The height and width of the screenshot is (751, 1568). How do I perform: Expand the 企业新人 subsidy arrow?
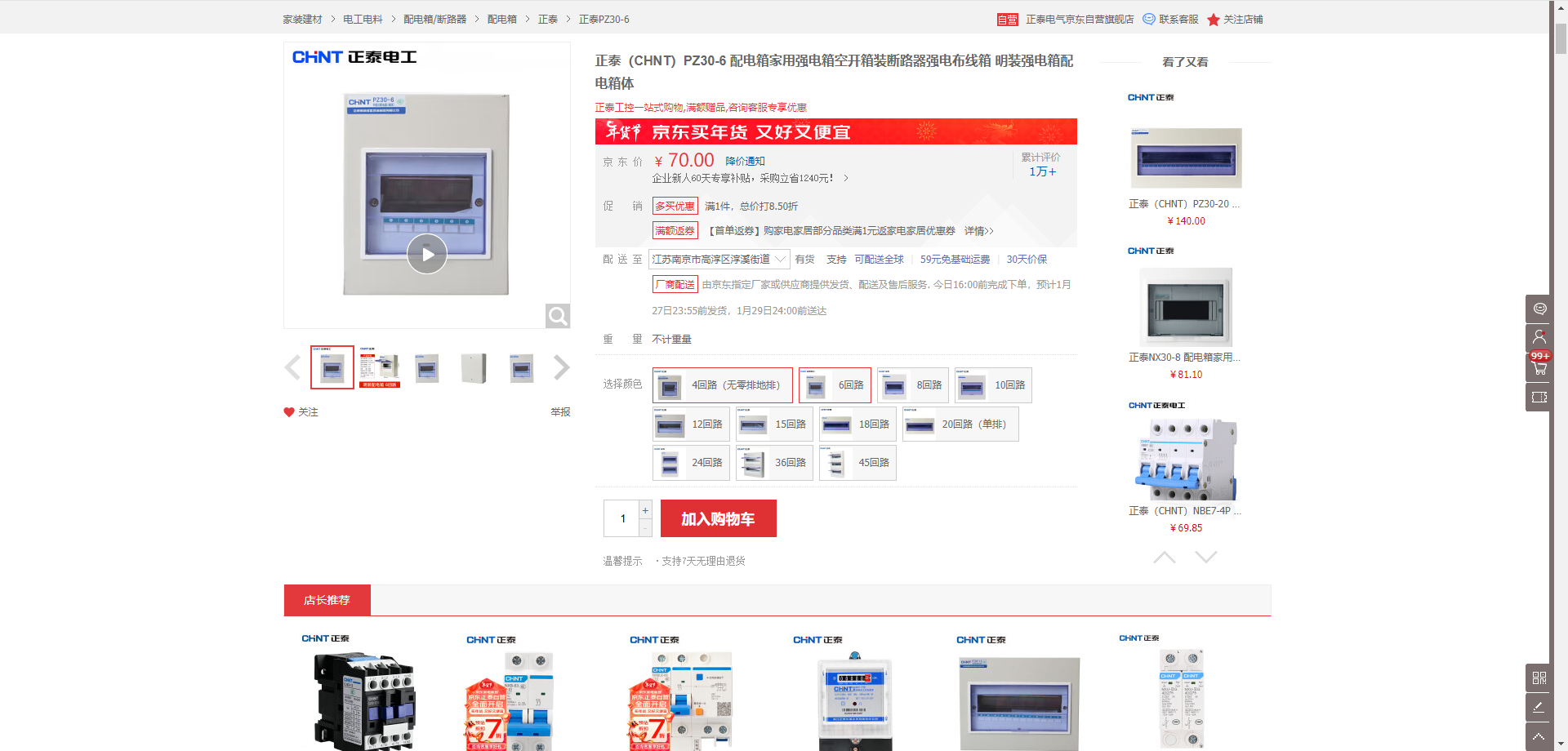coord(846,178)
